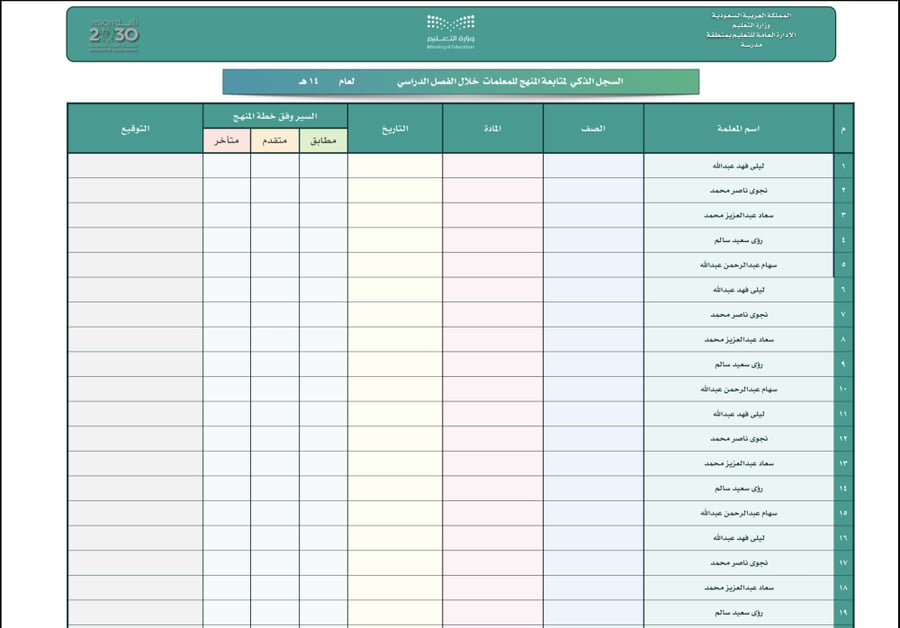This screenshot has width=900, height=628.
Task: Click the pink متأخر sub-header
Action: click(x=227, y=141)
